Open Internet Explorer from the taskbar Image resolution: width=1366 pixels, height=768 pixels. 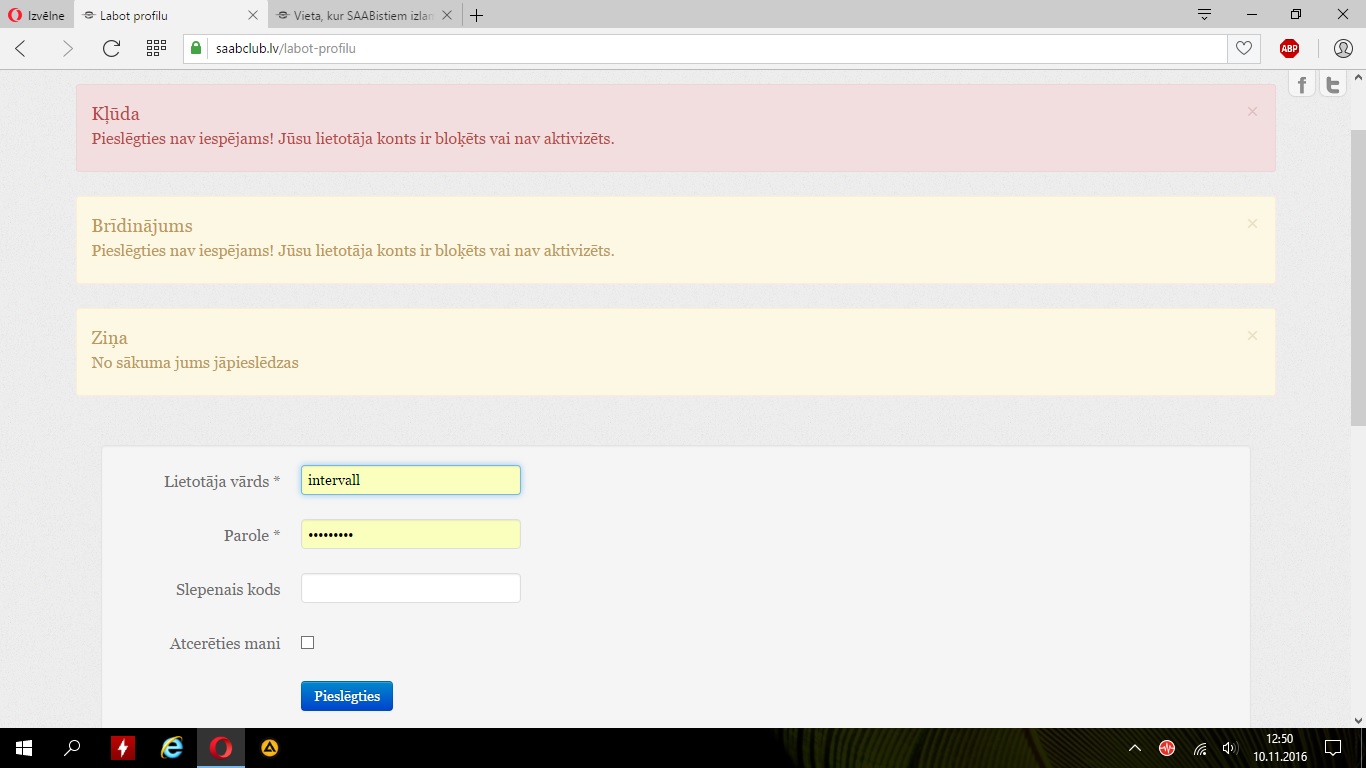tap(172, 748)
